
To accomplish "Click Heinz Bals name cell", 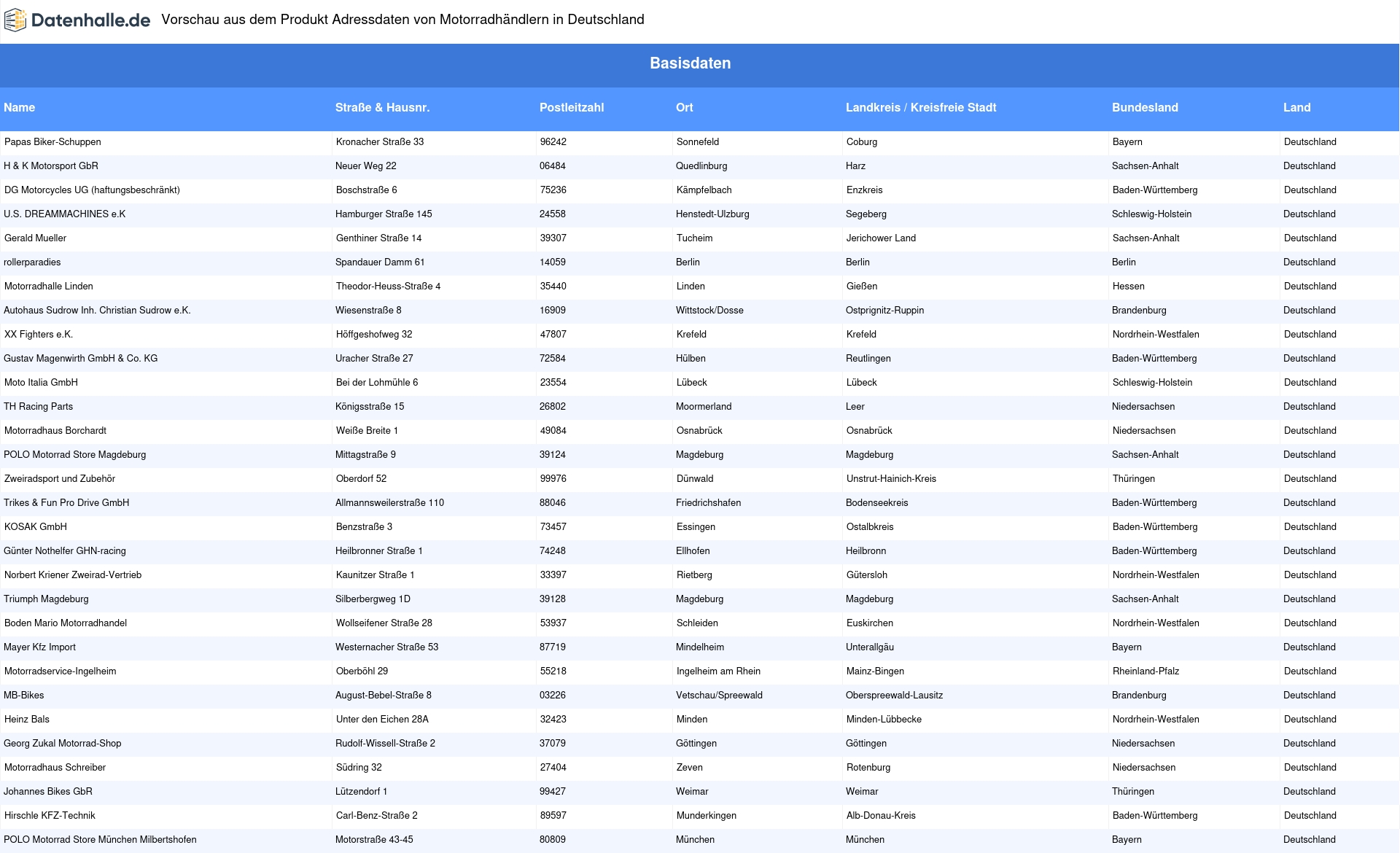I will click(x=27, y=720).
